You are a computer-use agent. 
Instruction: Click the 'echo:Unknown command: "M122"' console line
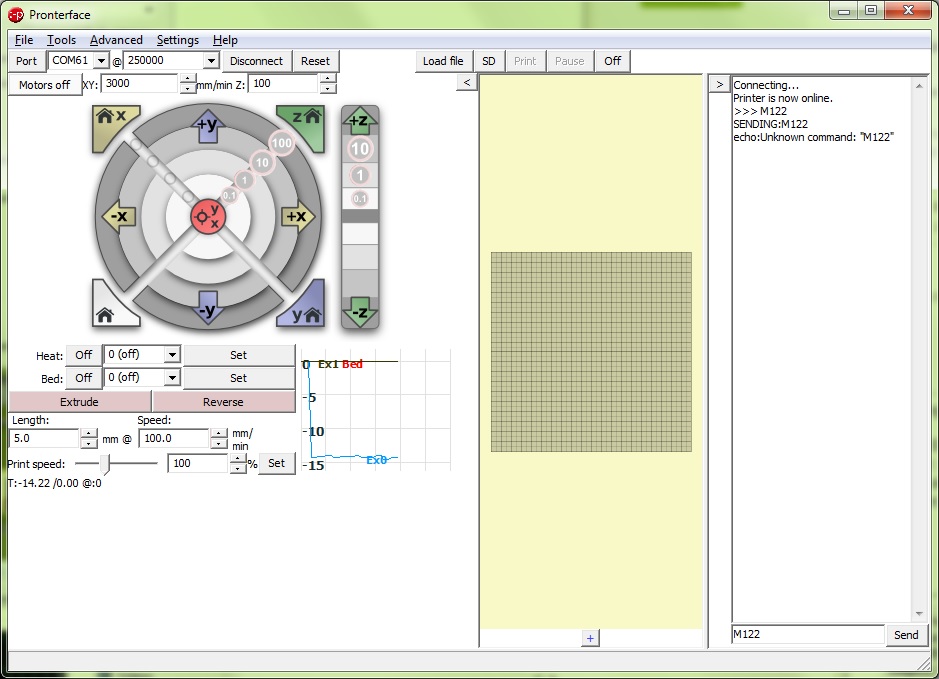click(813, 137)
